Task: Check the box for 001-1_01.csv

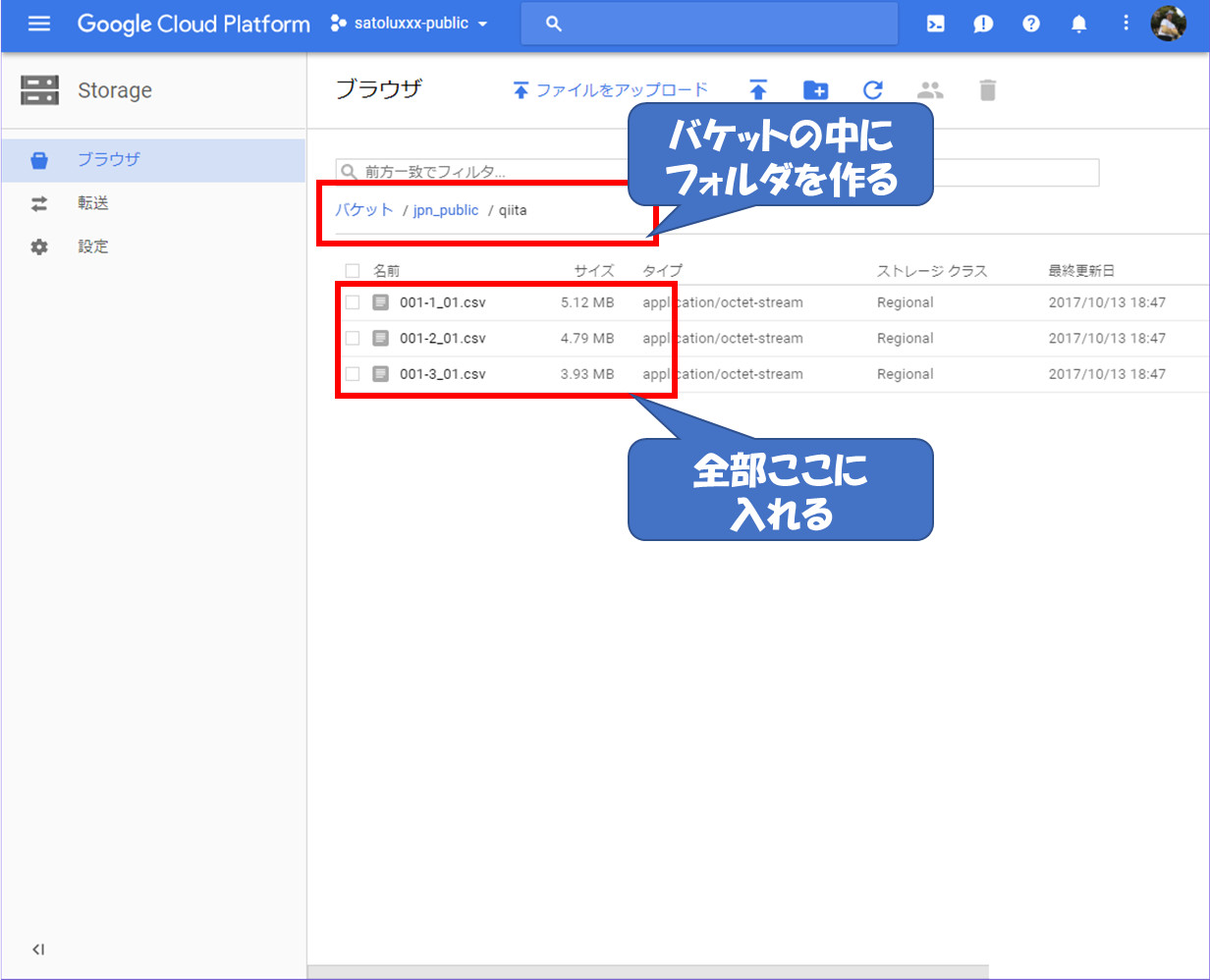Action: pyautogui.click(x=353, y=302)
